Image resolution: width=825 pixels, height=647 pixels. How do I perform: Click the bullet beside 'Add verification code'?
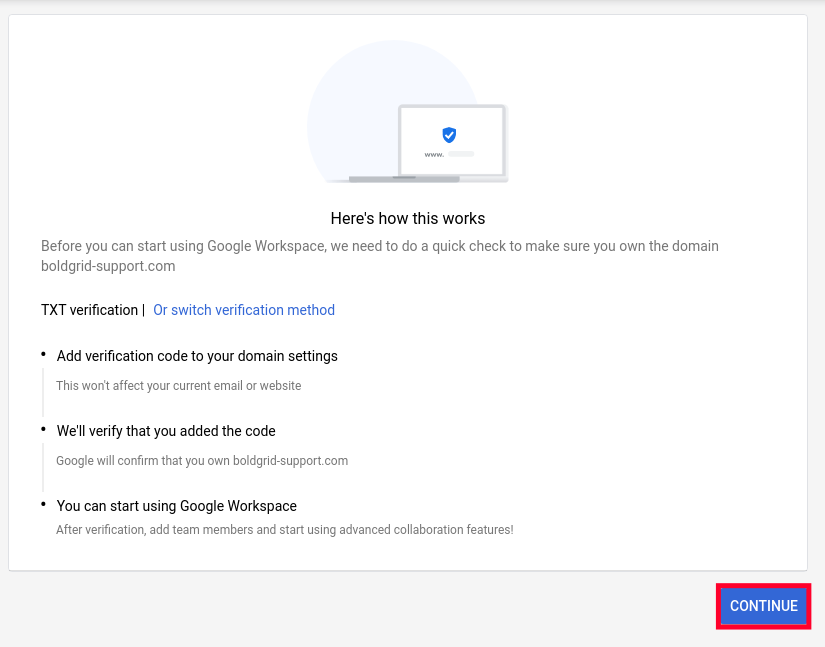pos(44,354)
